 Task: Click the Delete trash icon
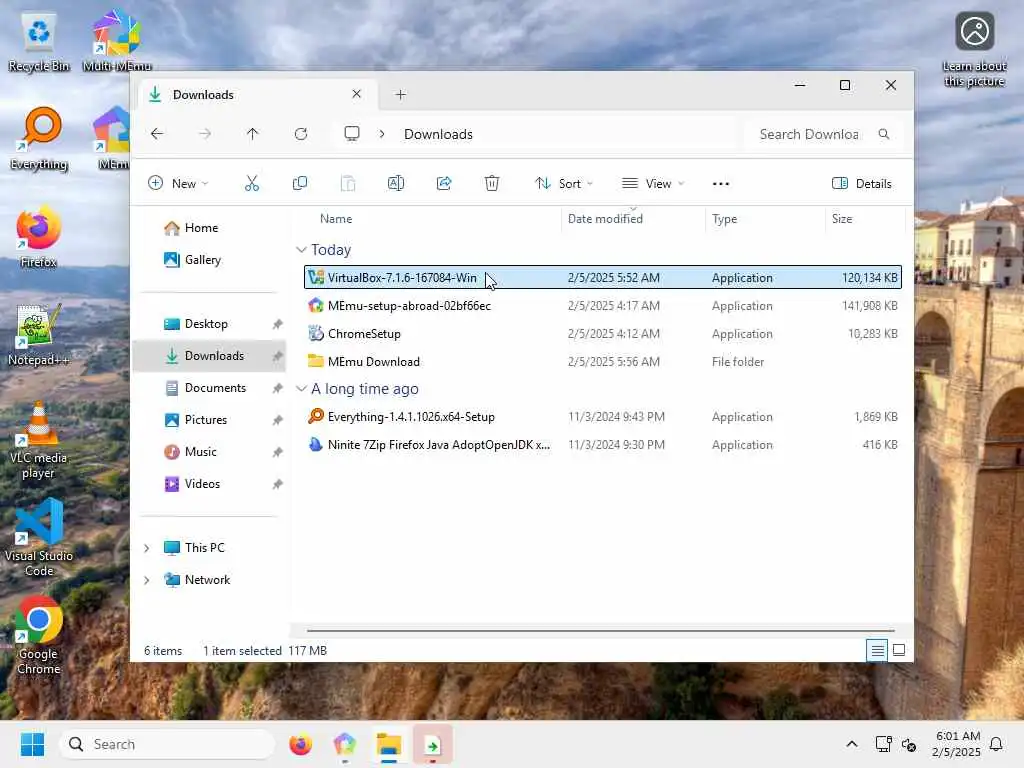point(492,184)
